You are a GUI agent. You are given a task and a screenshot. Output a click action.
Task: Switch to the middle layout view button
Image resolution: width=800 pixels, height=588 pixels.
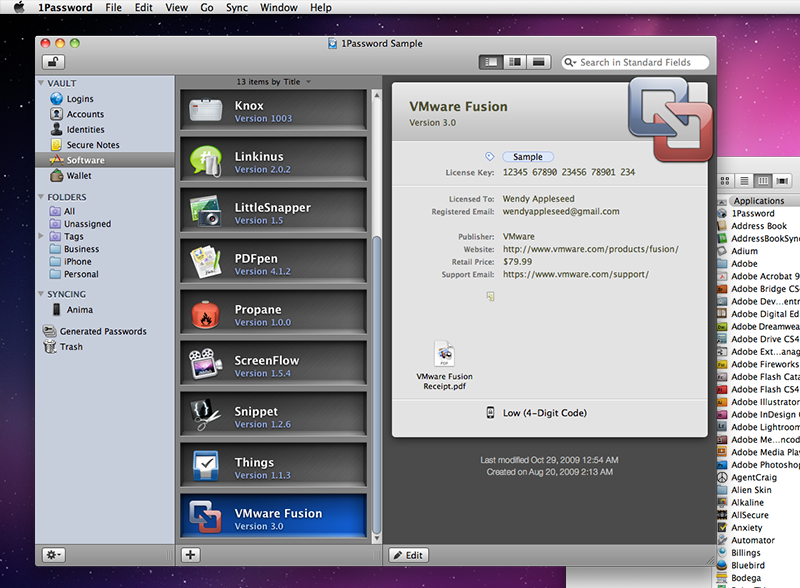[515, 62]
